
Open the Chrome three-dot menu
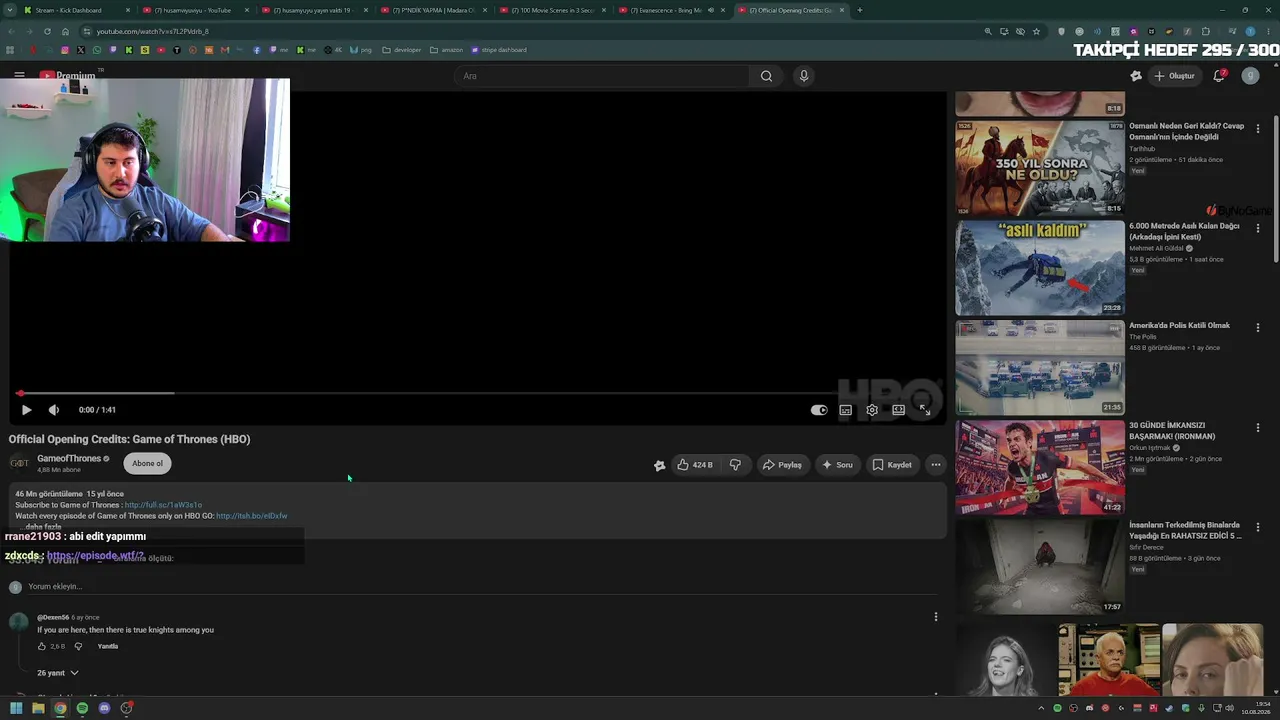click(x=1270, y=31)
